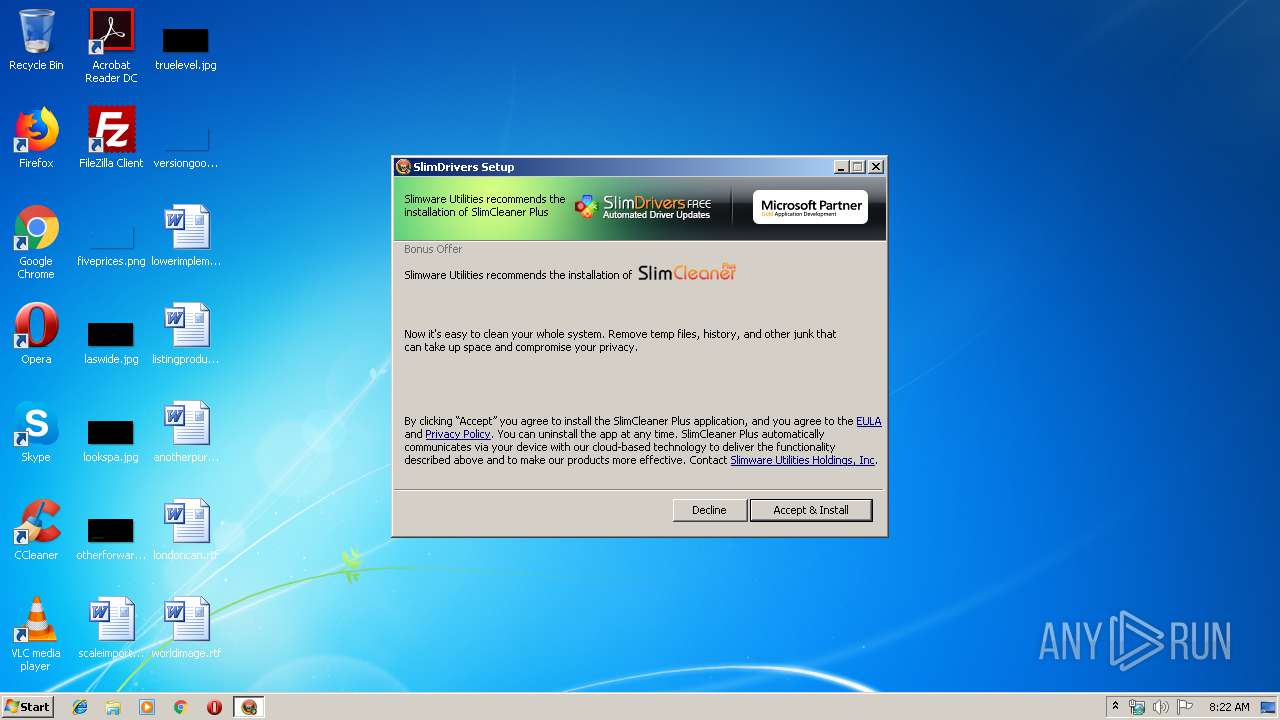Open Firefox desktop shortcut
The height and width of the screenshot is (720, 1280).
click(x=36, y=138)
